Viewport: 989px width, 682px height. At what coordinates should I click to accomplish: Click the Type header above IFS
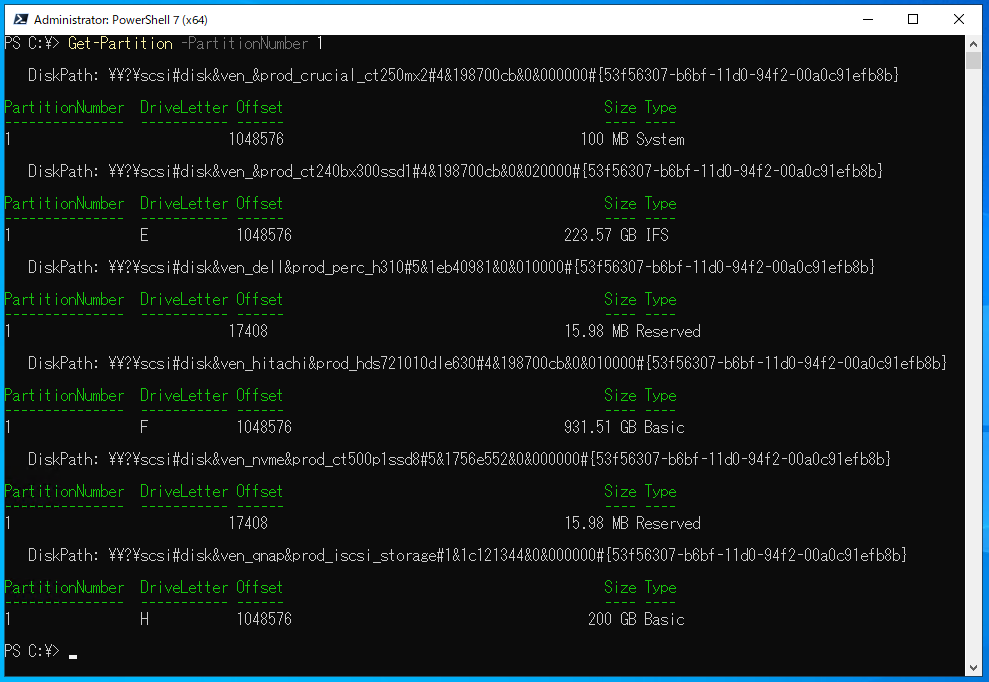660,203
